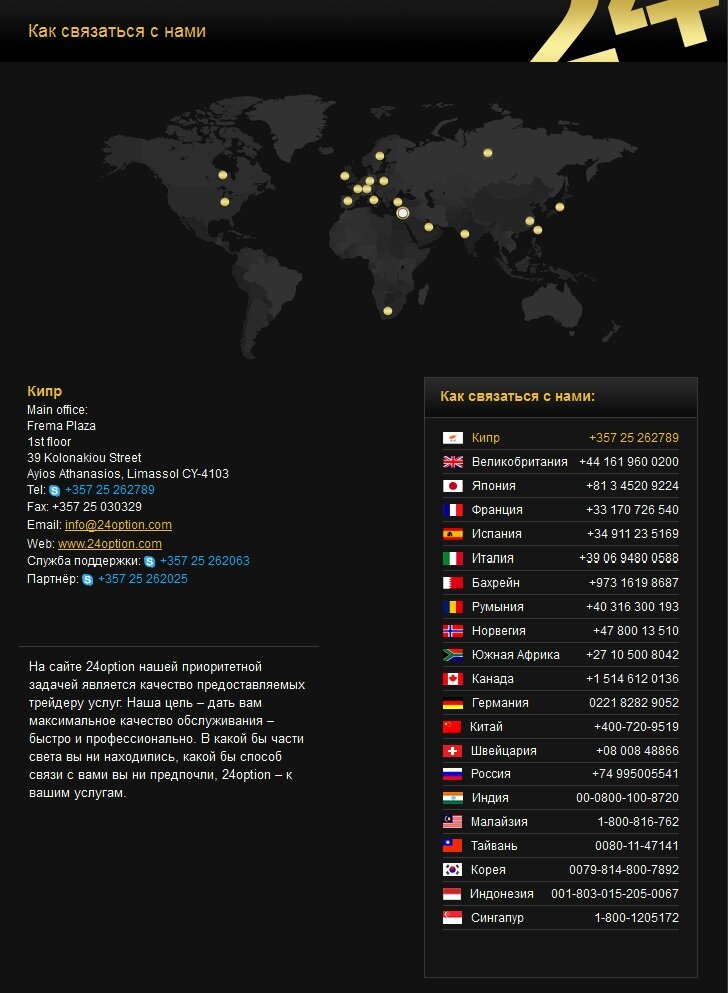Call the Tel number +357 25 262789
728x993 pixels.
(110, 490)
